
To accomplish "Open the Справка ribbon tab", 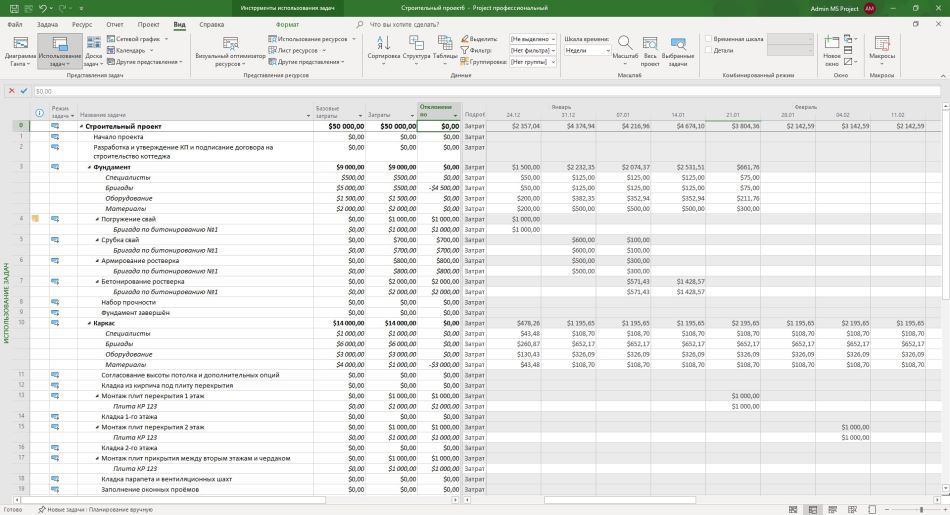I will click(x=211, y=25).
